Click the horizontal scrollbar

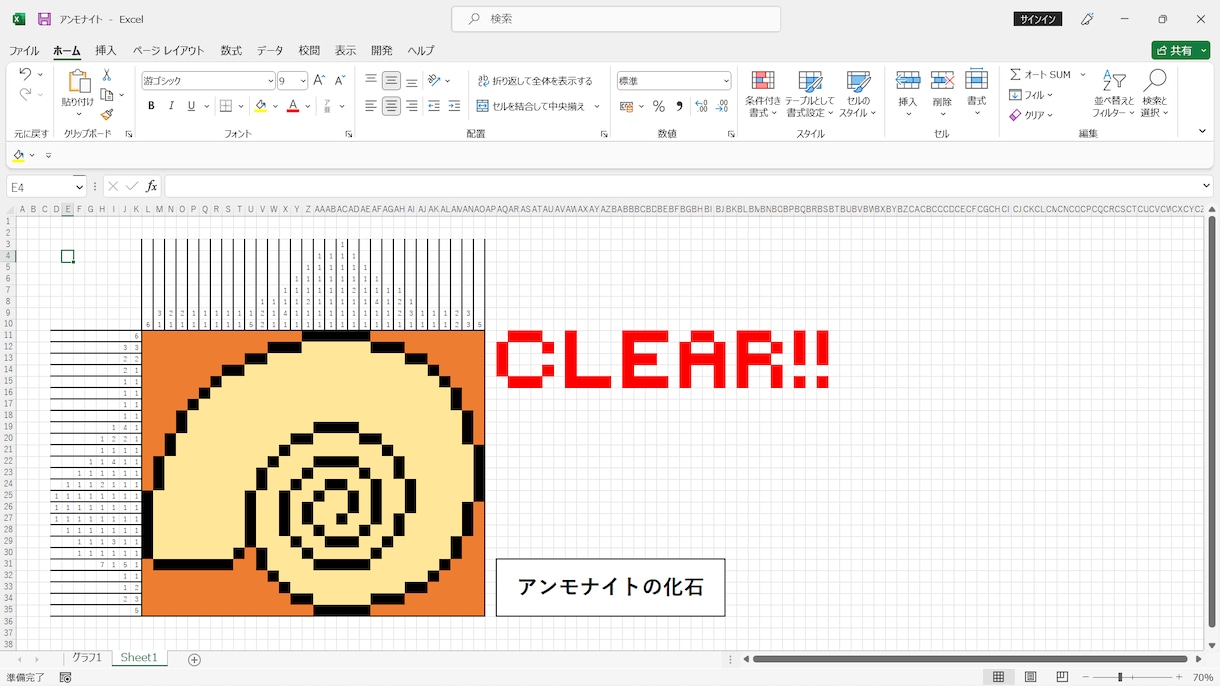[x=971, y=659]
